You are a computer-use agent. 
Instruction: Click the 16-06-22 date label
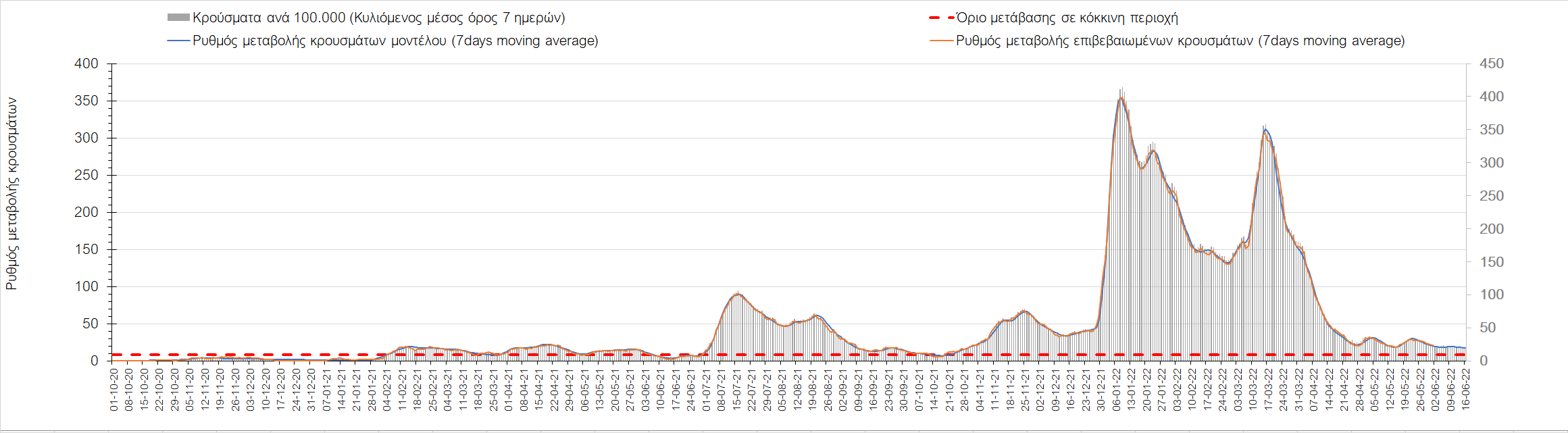click(x=1465, y=390)
